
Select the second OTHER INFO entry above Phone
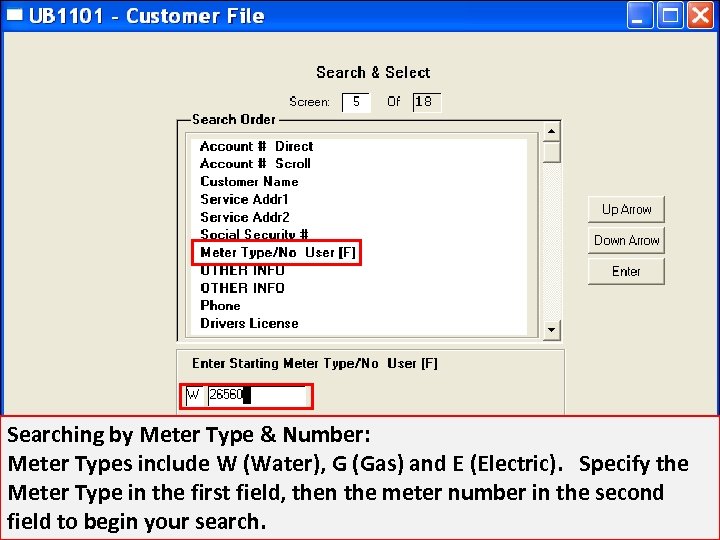(x=242, y=288)
